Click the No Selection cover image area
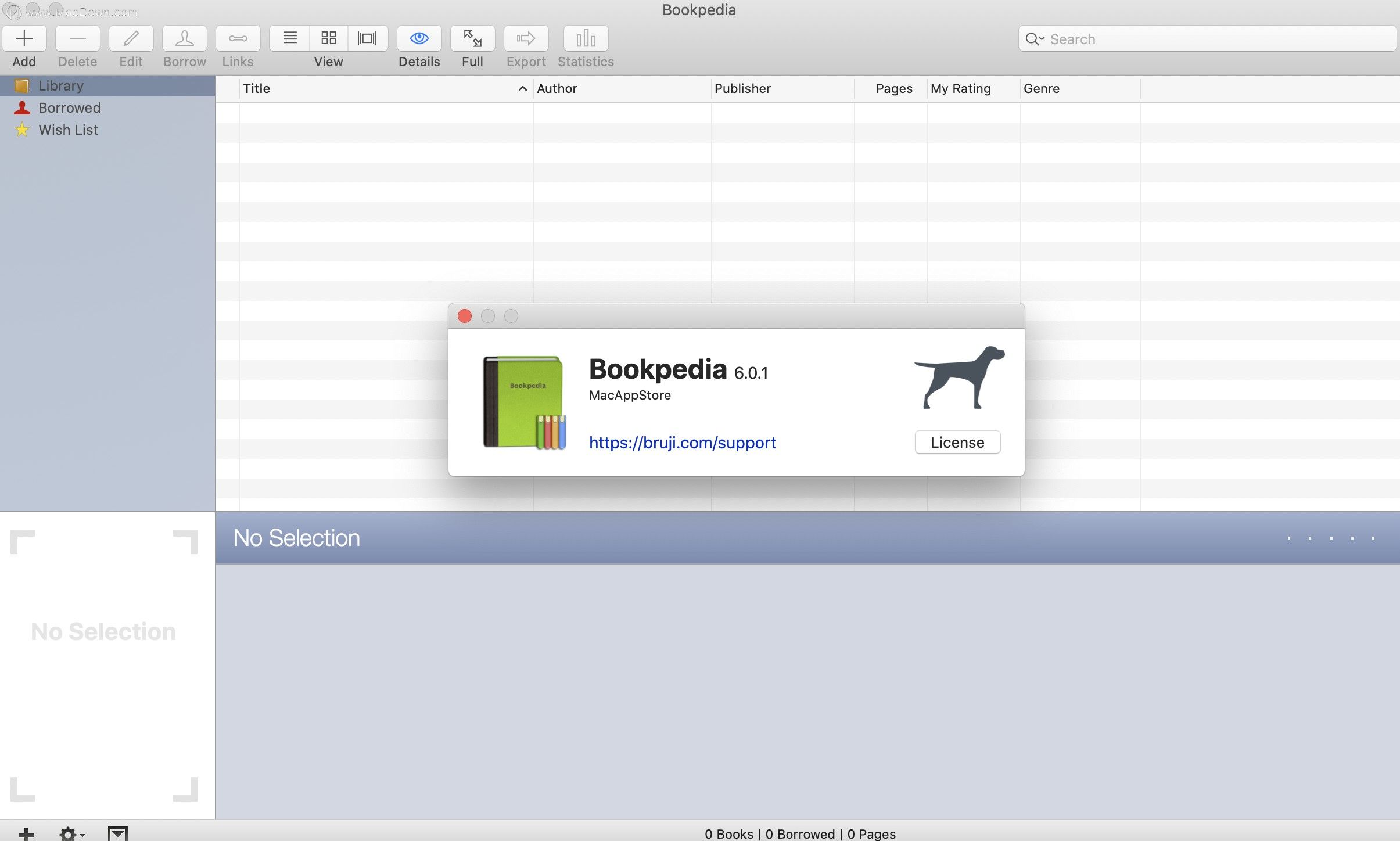This screenshot has width=1400, height=841. click(104, 666)
